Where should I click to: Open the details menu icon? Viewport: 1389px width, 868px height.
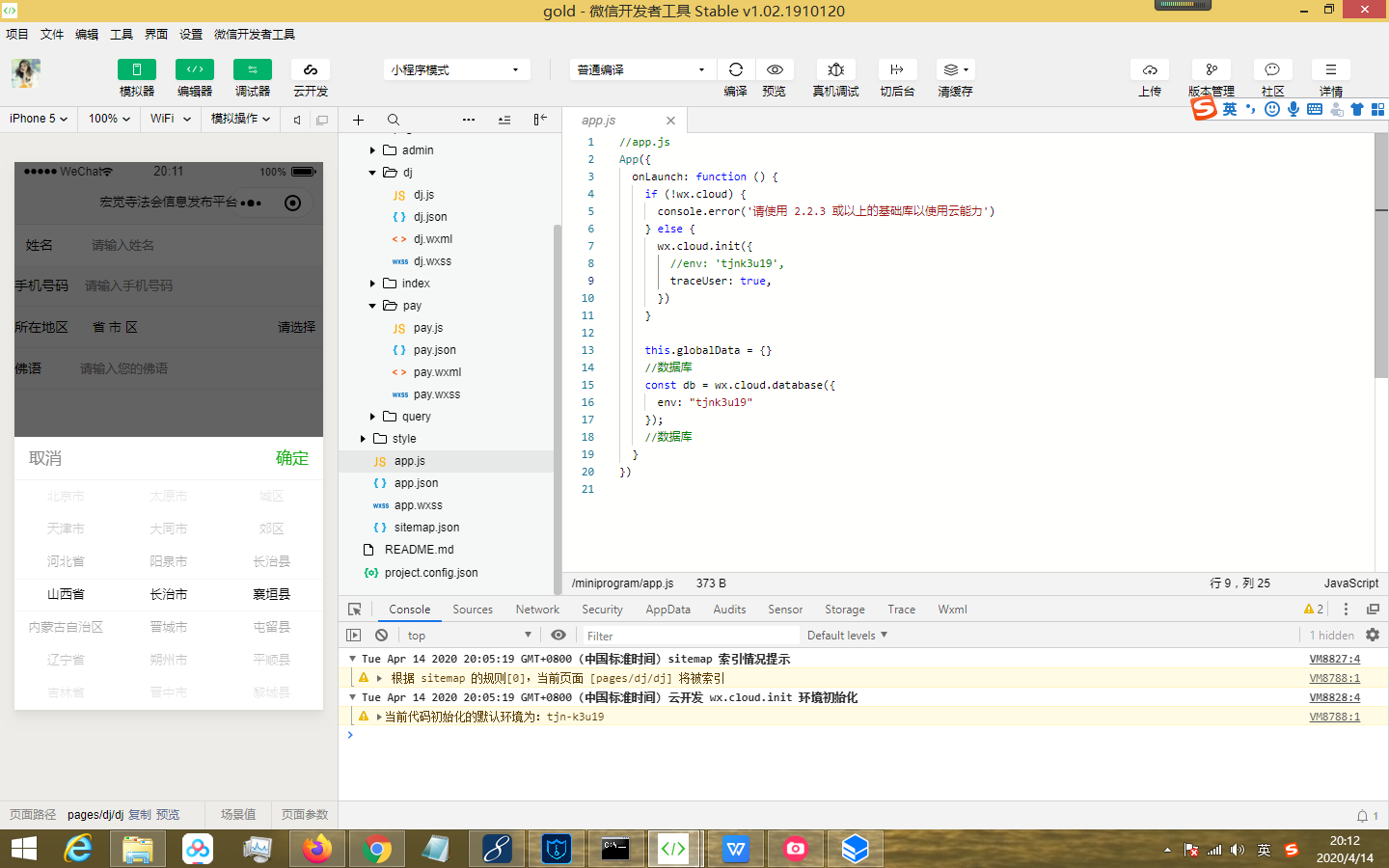(x=1331, y=69)
